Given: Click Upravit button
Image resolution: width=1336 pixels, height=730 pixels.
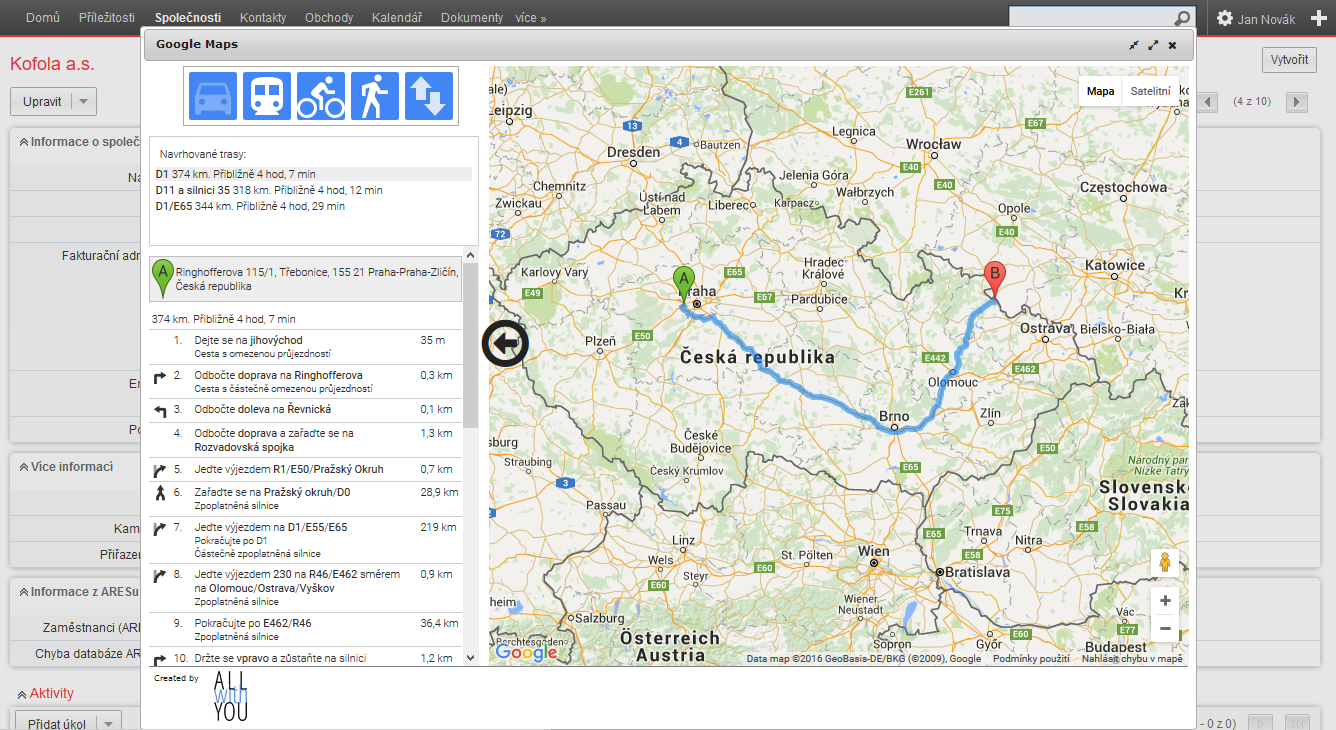Looking at the screenshot, I should (x=42, y=102).
